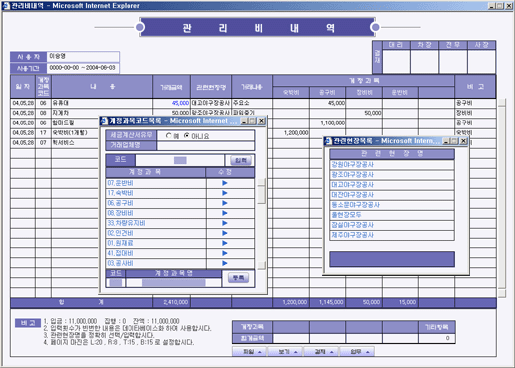Click the edit arrow for 33.차량유지비

click(x=225, y=223)
